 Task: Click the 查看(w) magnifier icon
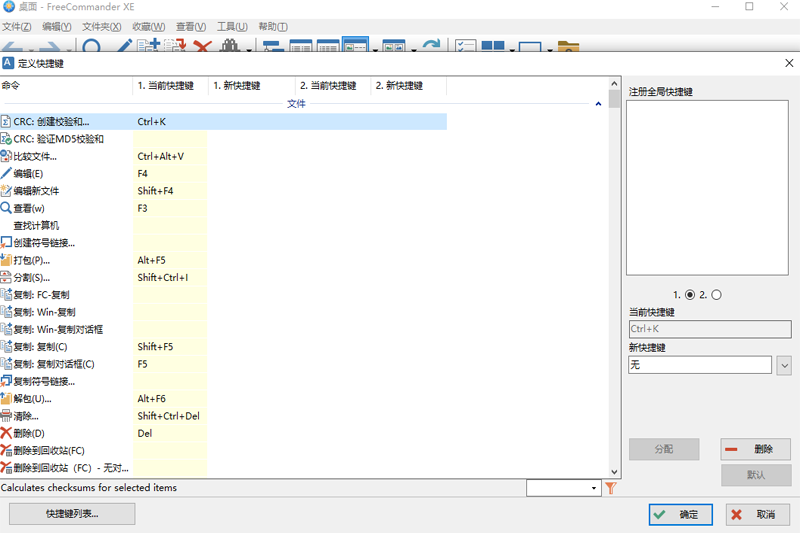tap(6, 208)
